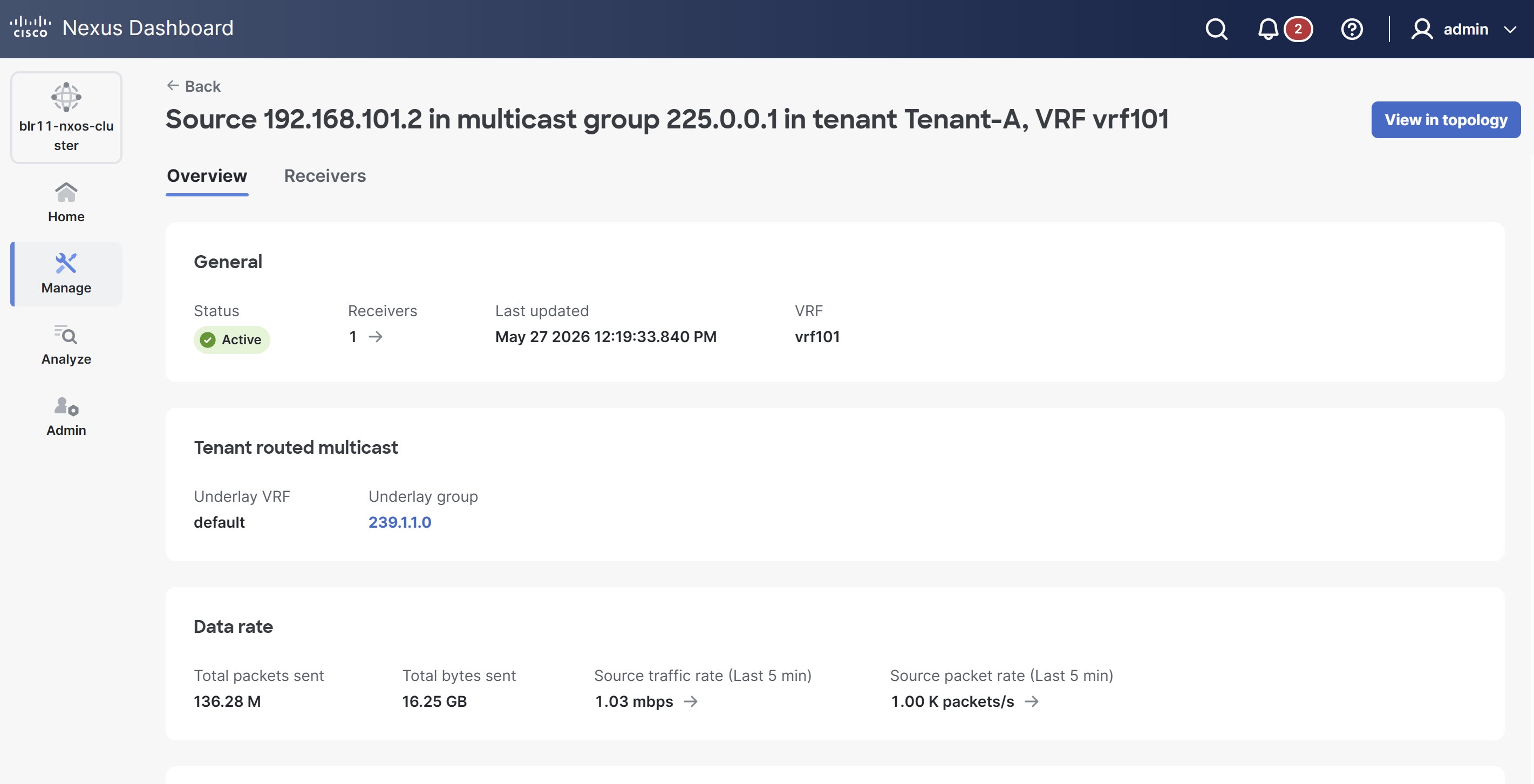Select the Overview tab

point(207,175)
